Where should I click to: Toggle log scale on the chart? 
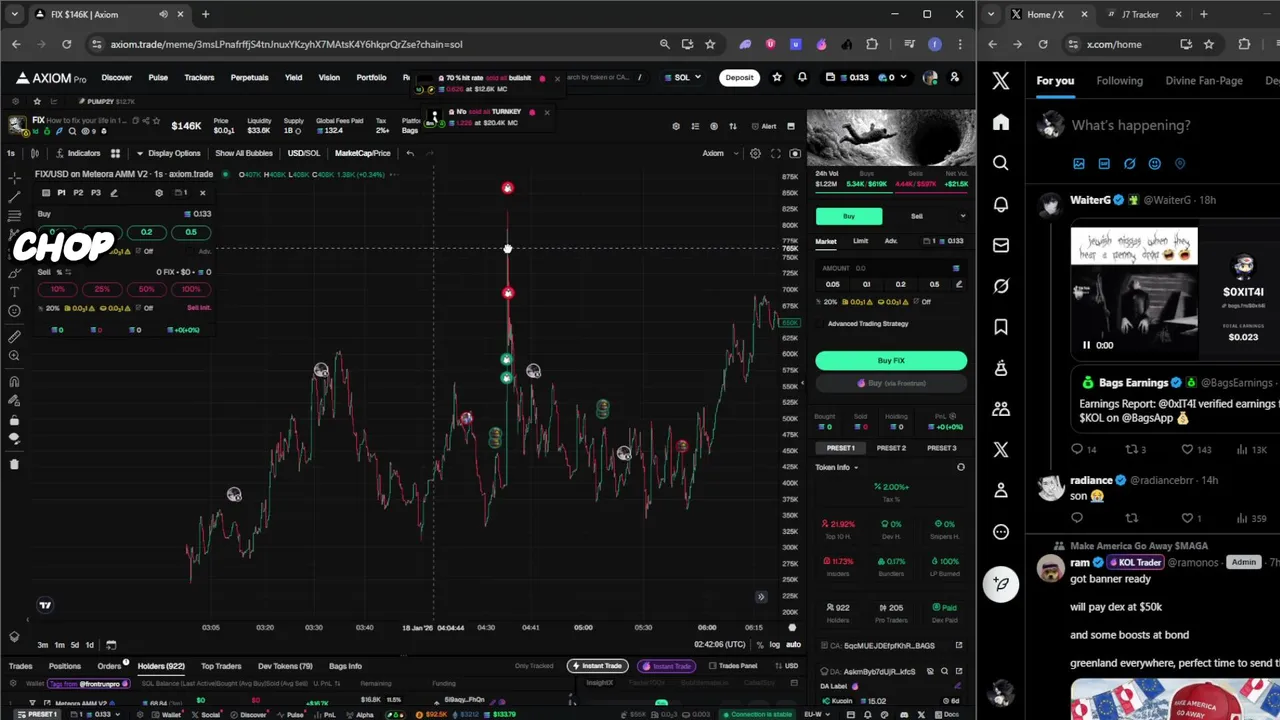coord(775,645)
